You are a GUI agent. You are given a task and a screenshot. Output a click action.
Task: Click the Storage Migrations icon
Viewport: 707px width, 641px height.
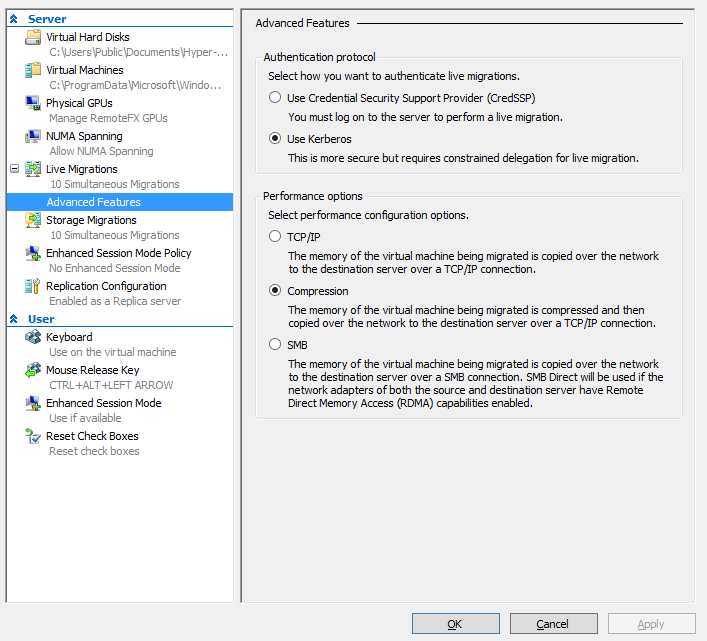click(x=33, y=221)
